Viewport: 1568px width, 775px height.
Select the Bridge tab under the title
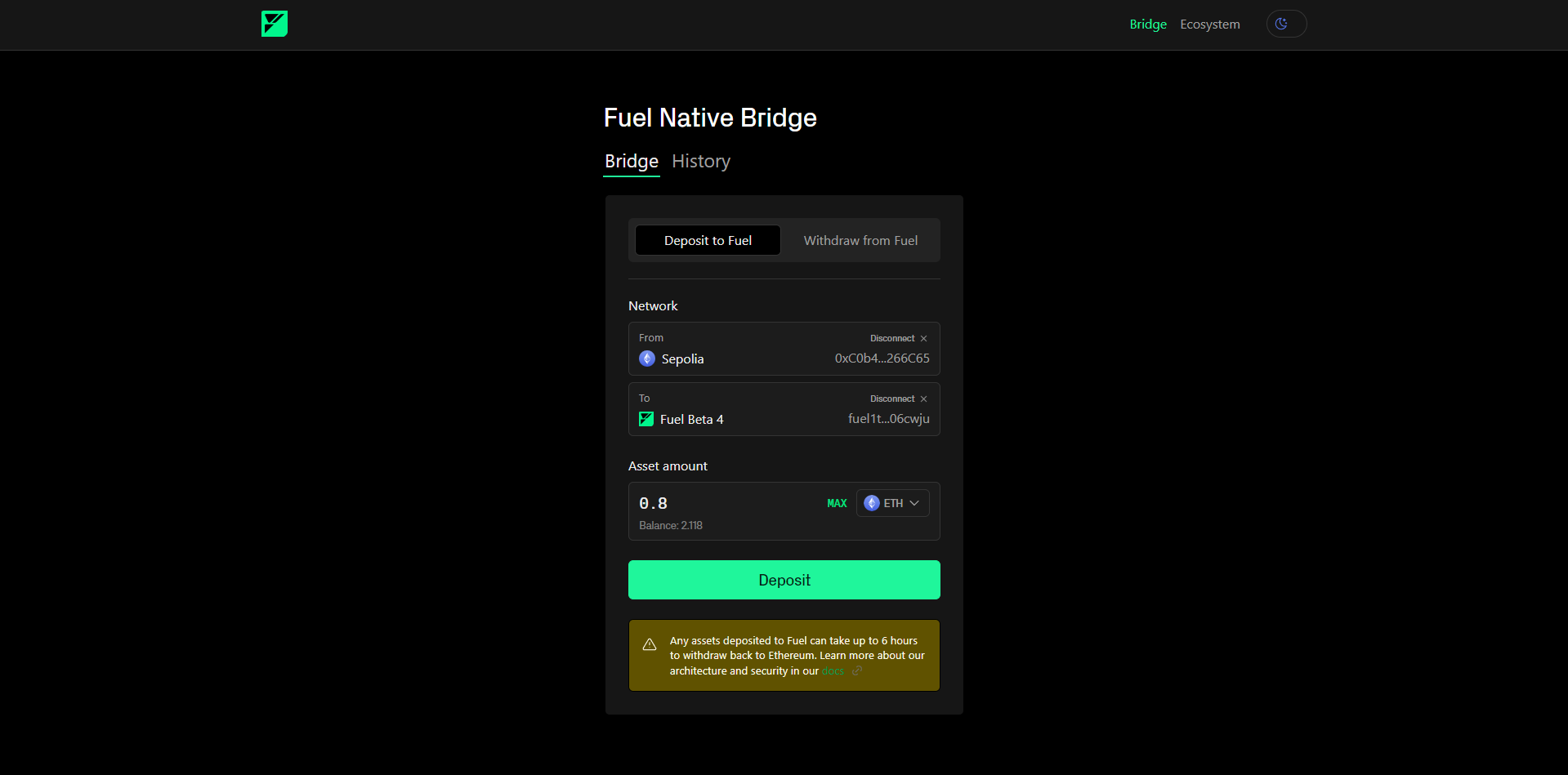pos(631,162)
